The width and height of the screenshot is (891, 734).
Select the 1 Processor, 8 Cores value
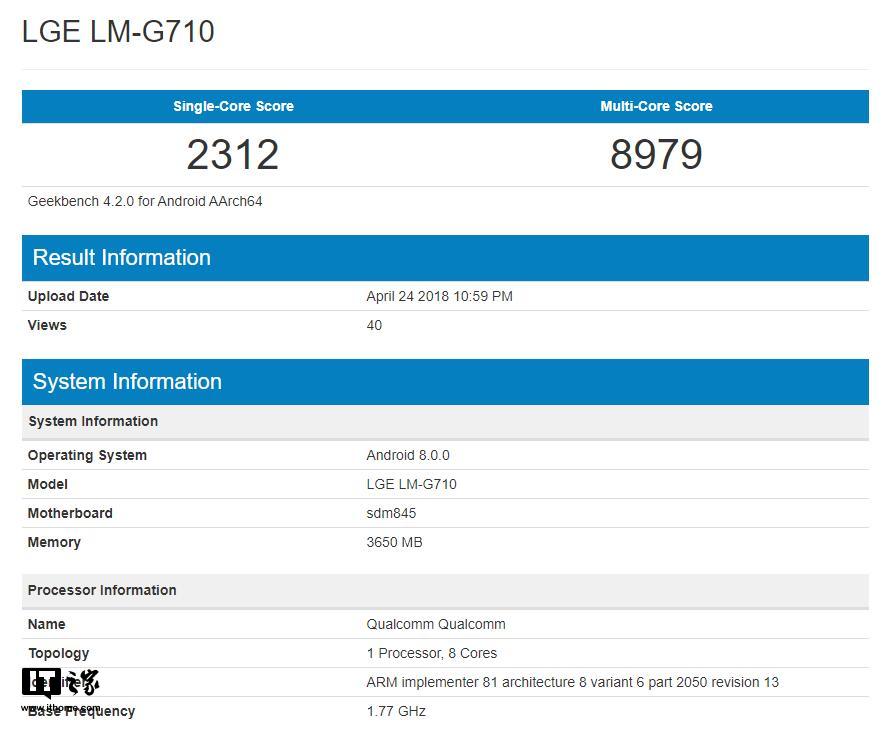pyautogui.click(x=432, y=653)
